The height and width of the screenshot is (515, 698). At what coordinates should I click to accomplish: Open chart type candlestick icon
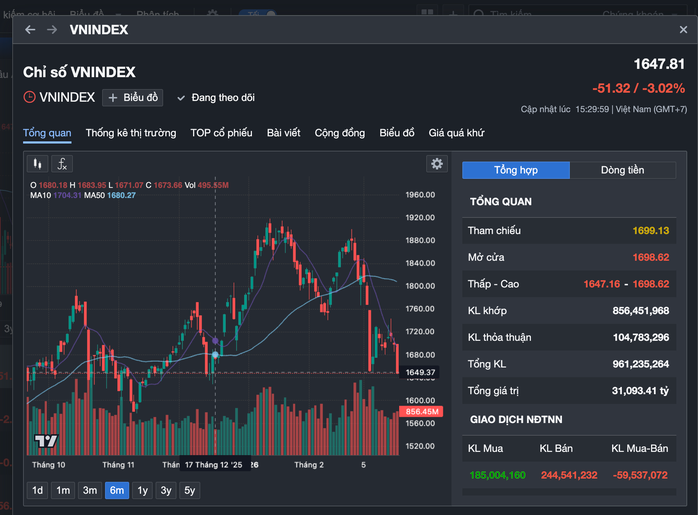[38, 164]
